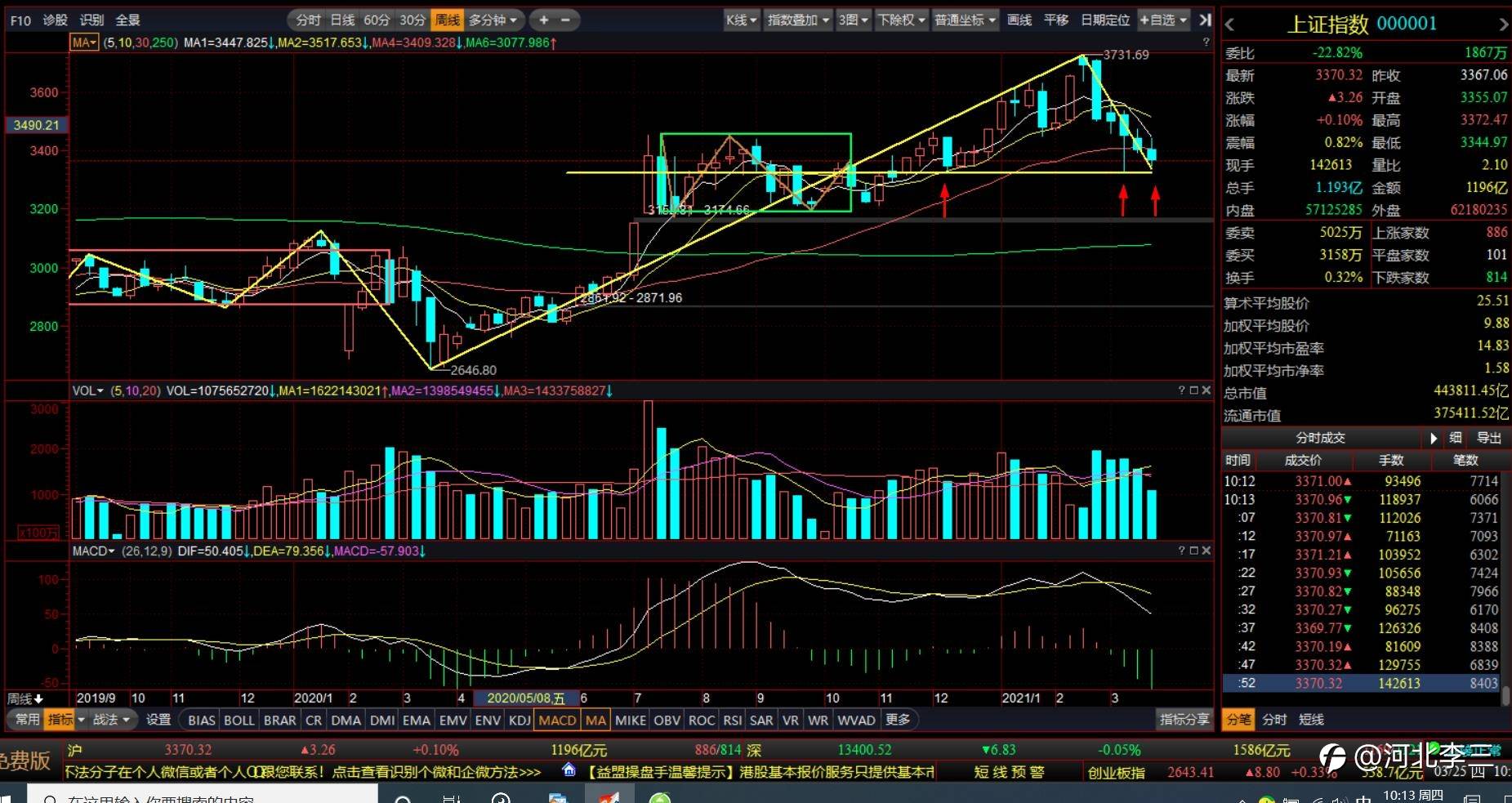
Task: Maximize the MACD indicator panel
Action: (1194, 551)
